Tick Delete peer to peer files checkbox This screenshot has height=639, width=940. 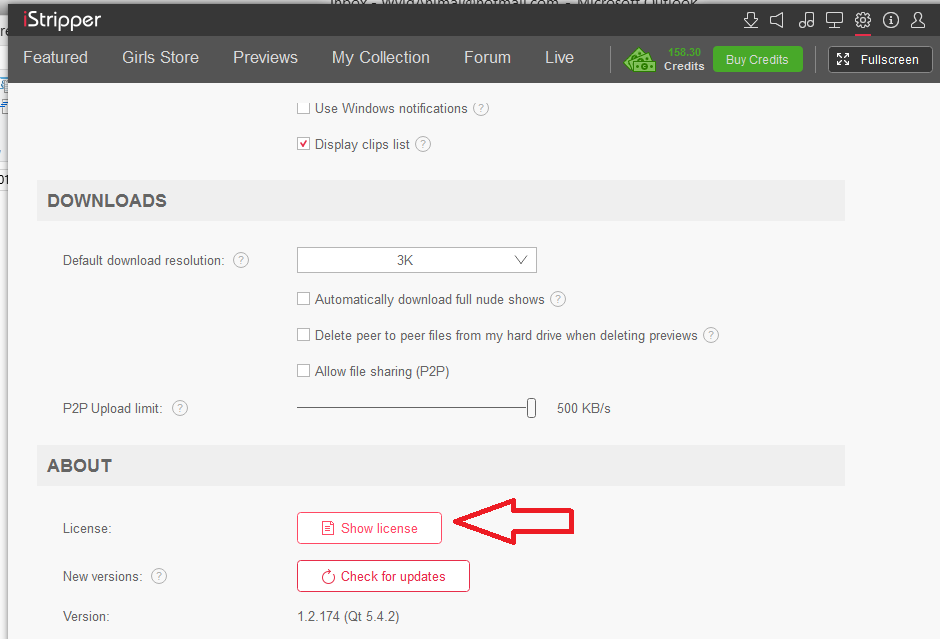coord(304,335)
